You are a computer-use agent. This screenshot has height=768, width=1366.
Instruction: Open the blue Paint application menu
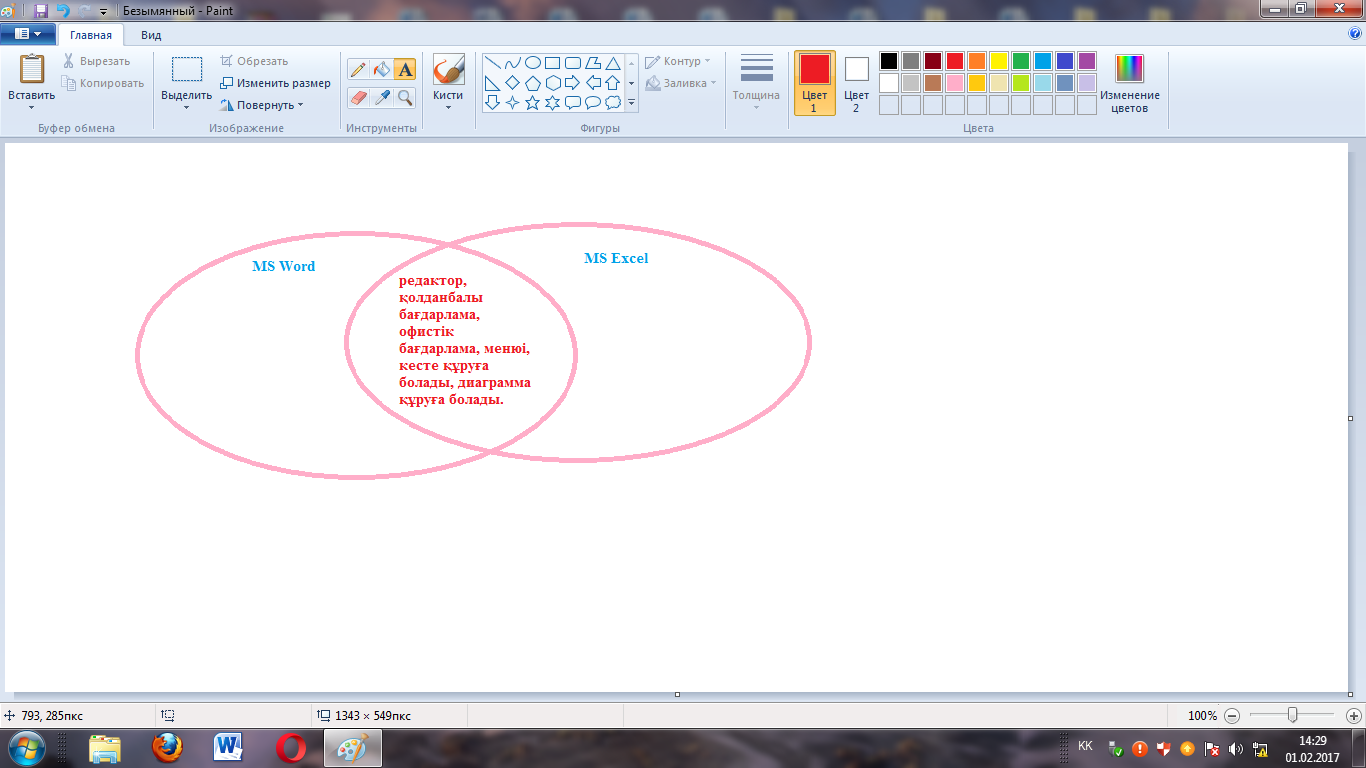pos(28,34)
